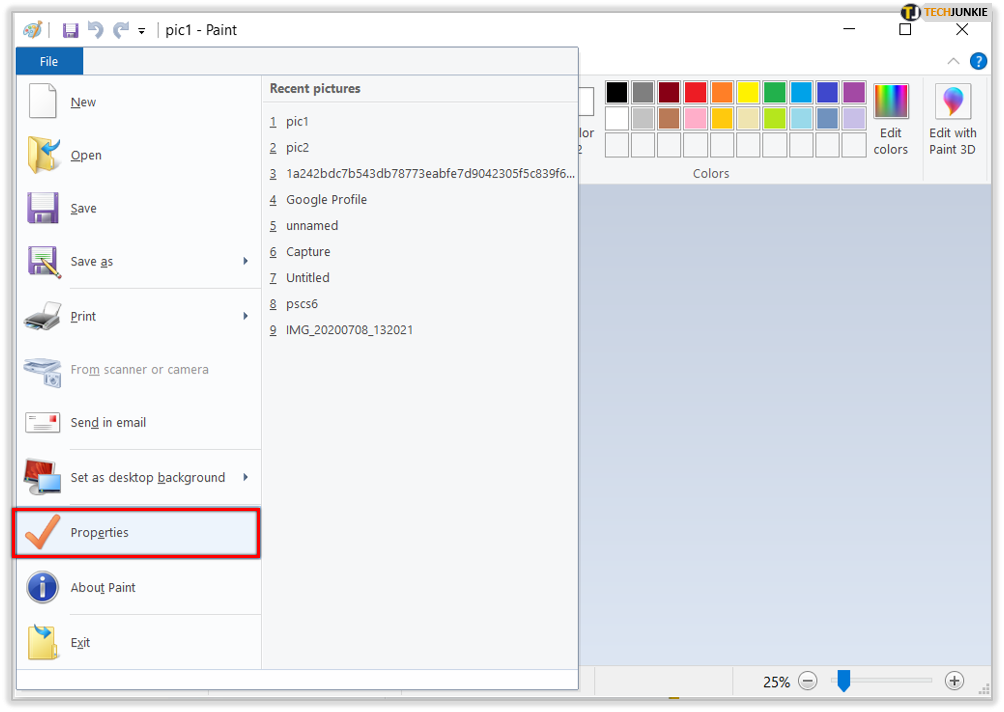Image resolution: width=1004 pixels, height=712 pixels.
Task: Open recent picture Untitled
Action: (x=421, y=278)
